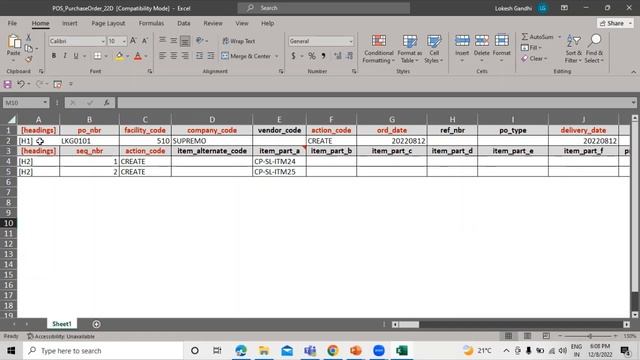Open Excel from the Windows taskbar

click(402, 351)
